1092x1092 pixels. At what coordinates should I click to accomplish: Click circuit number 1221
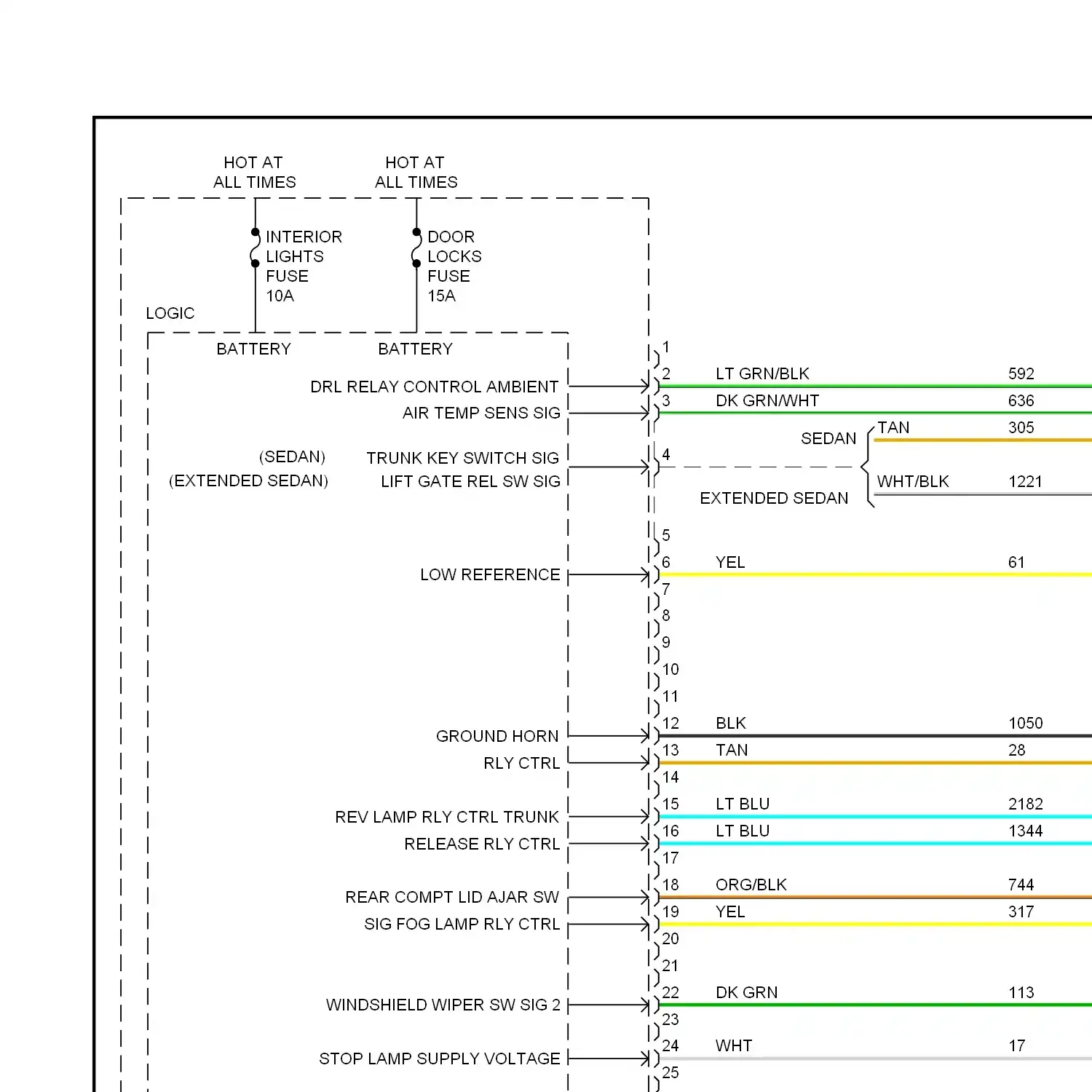(x=1026, y=481)
